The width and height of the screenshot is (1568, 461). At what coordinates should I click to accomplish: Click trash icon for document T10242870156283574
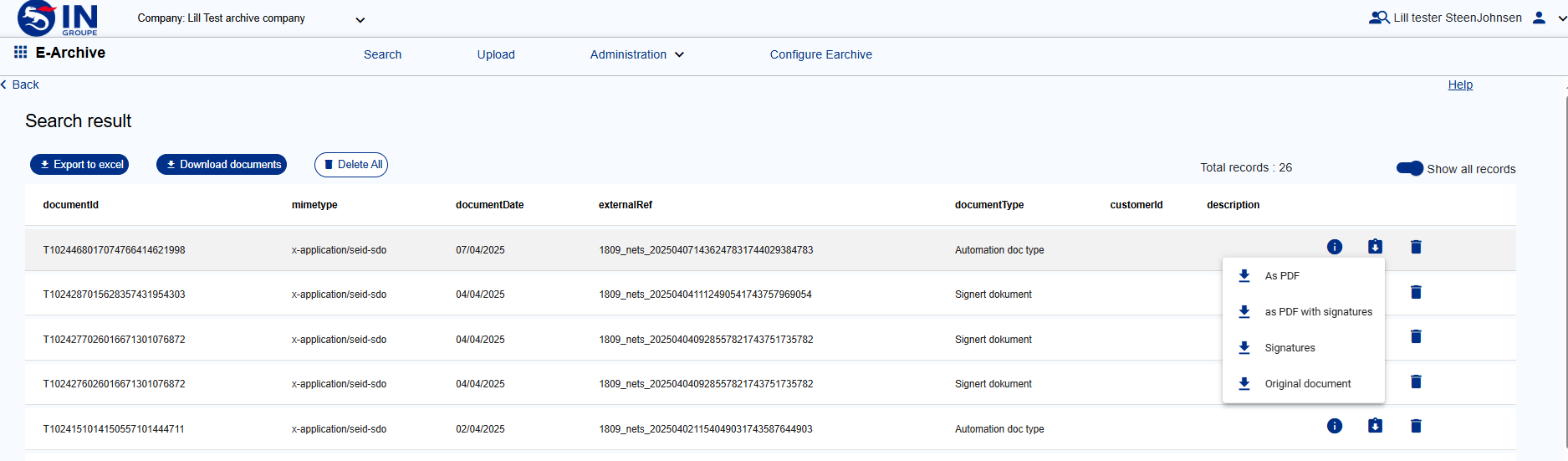[x=1416, y=292]
